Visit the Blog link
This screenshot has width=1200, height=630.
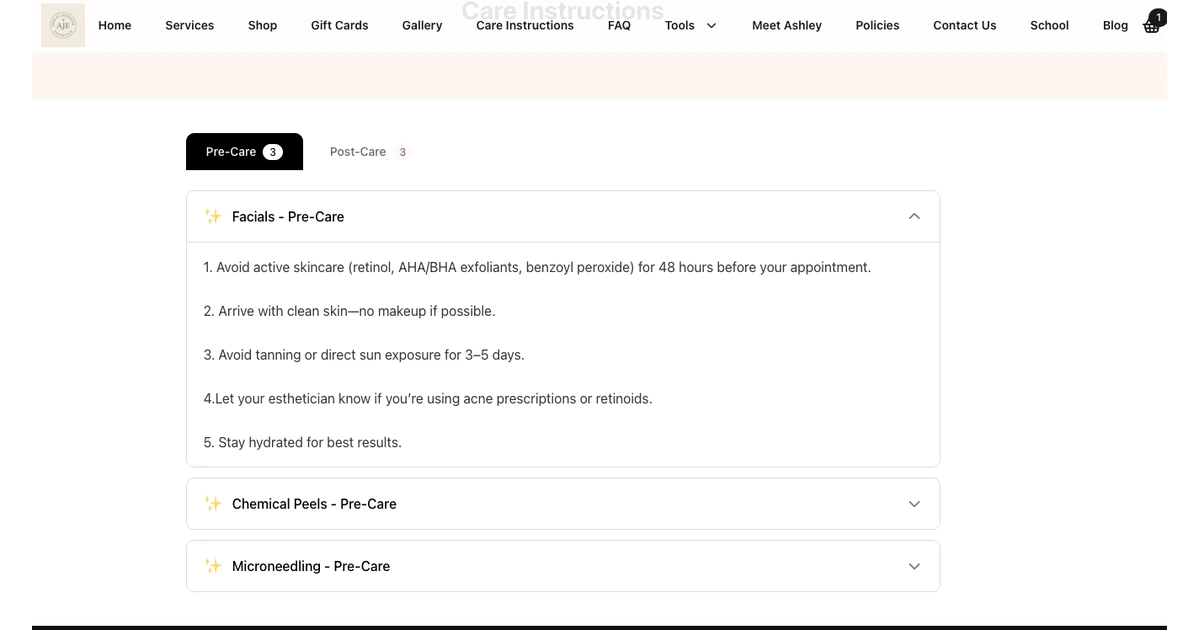1115,25
